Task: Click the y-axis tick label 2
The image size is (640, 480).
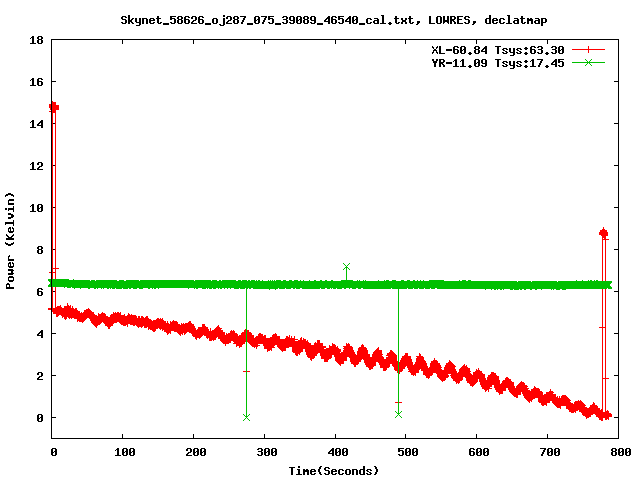Action: coord(40,376)
